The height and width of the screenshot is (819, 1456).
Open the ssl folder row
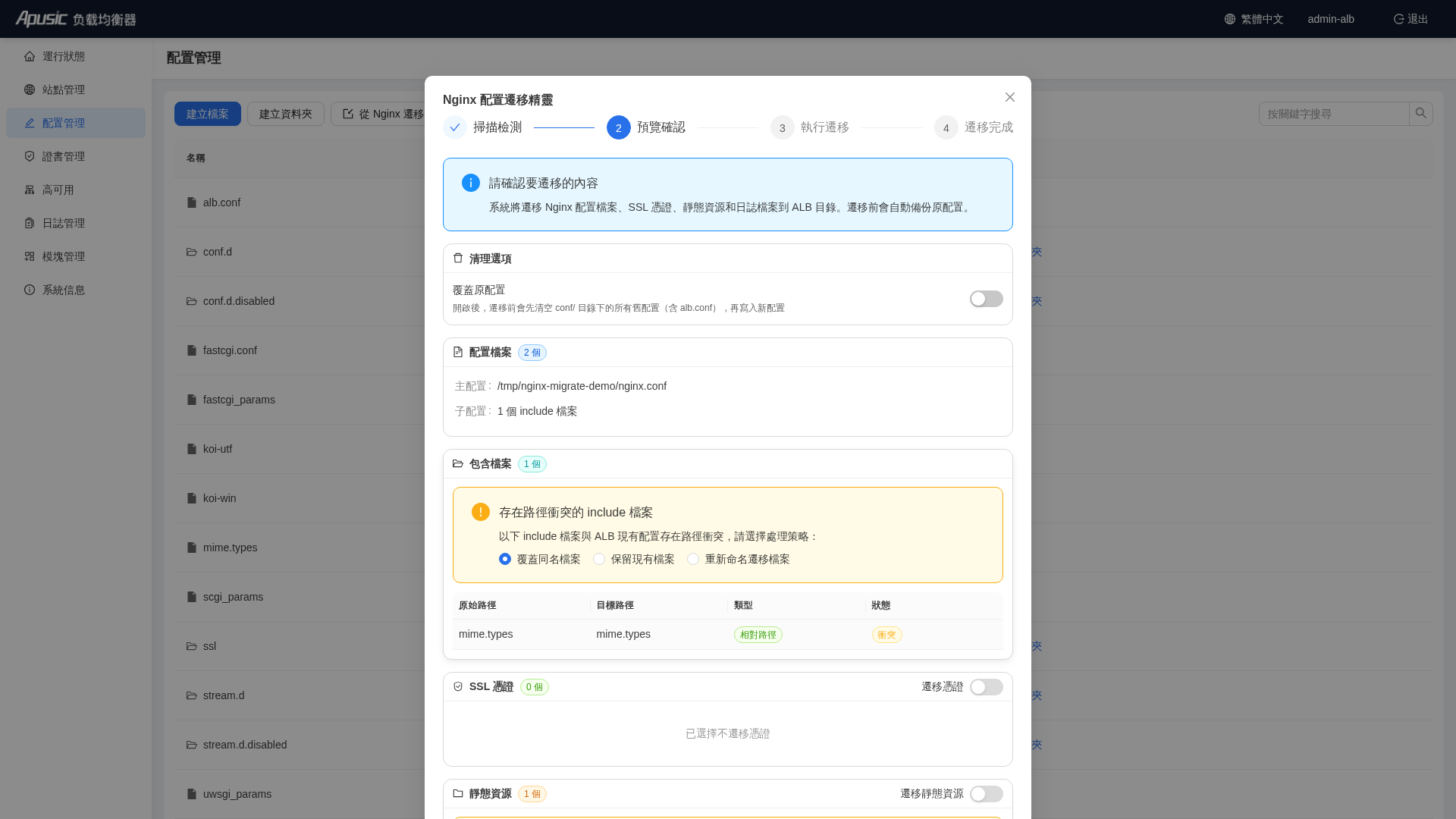point(209,646)
